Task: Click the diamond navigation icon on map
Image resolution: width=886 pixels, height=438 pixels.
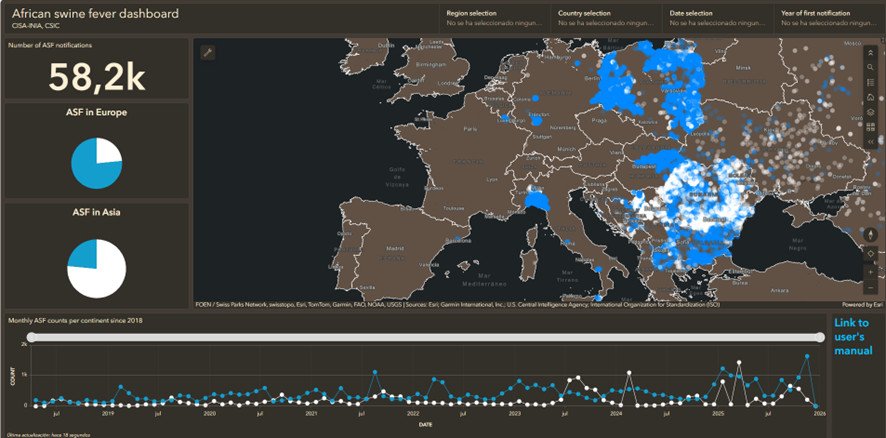Action: 871,254
